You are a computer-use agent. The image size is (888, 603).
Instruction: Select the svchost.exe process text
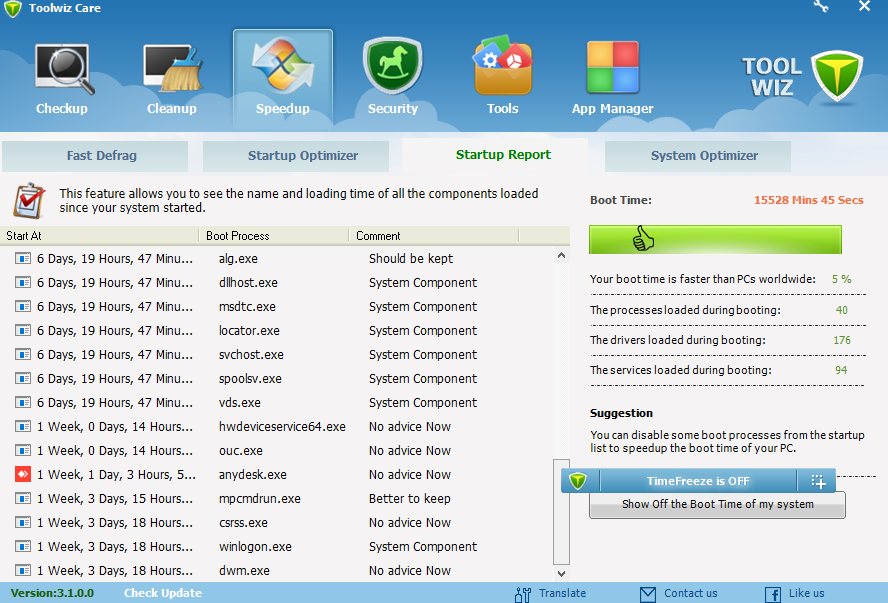coord(251,354)
